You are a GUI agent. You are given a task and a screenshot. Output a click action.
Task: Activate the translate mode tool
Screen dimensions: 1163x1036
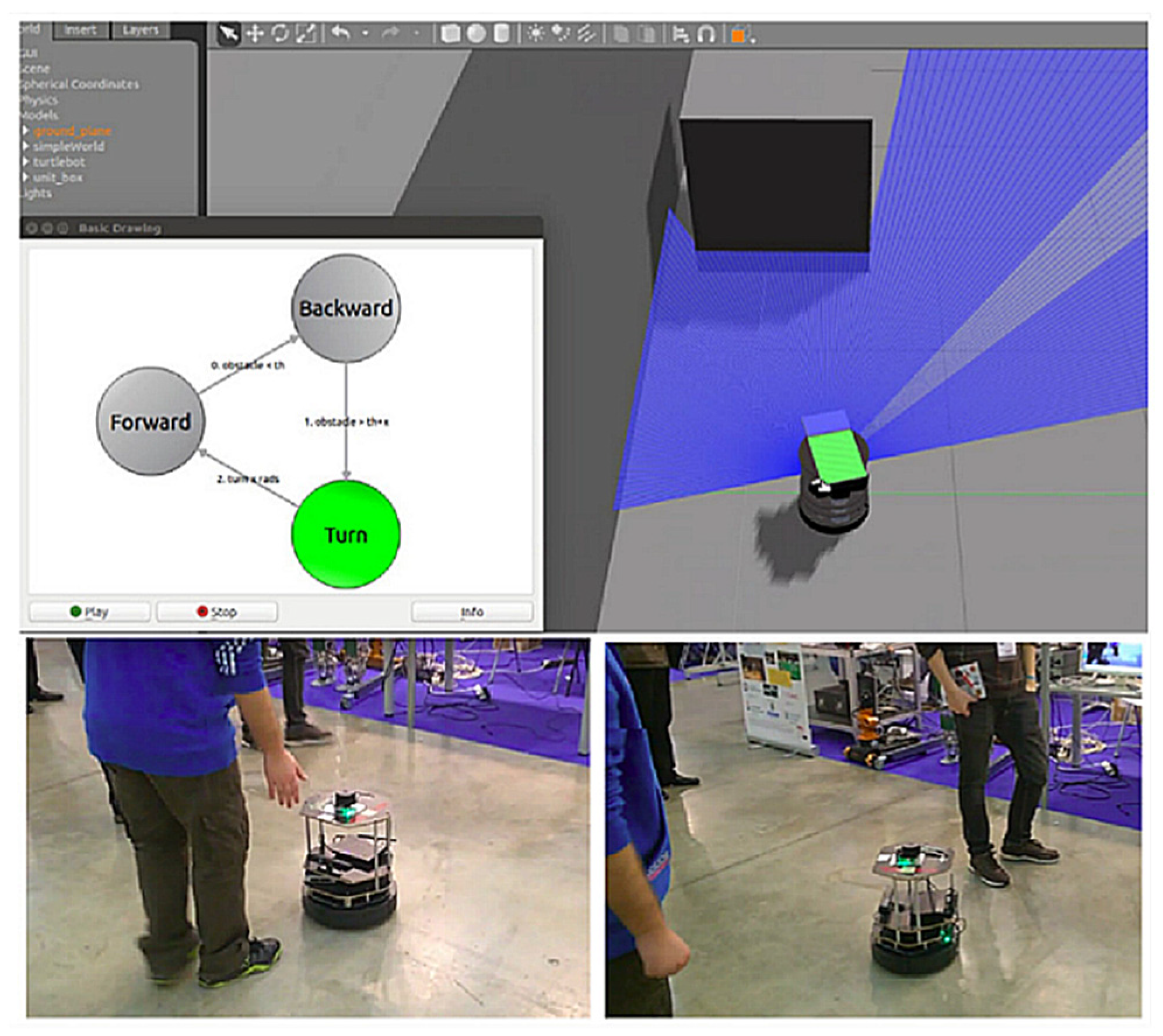click(254, 34)
